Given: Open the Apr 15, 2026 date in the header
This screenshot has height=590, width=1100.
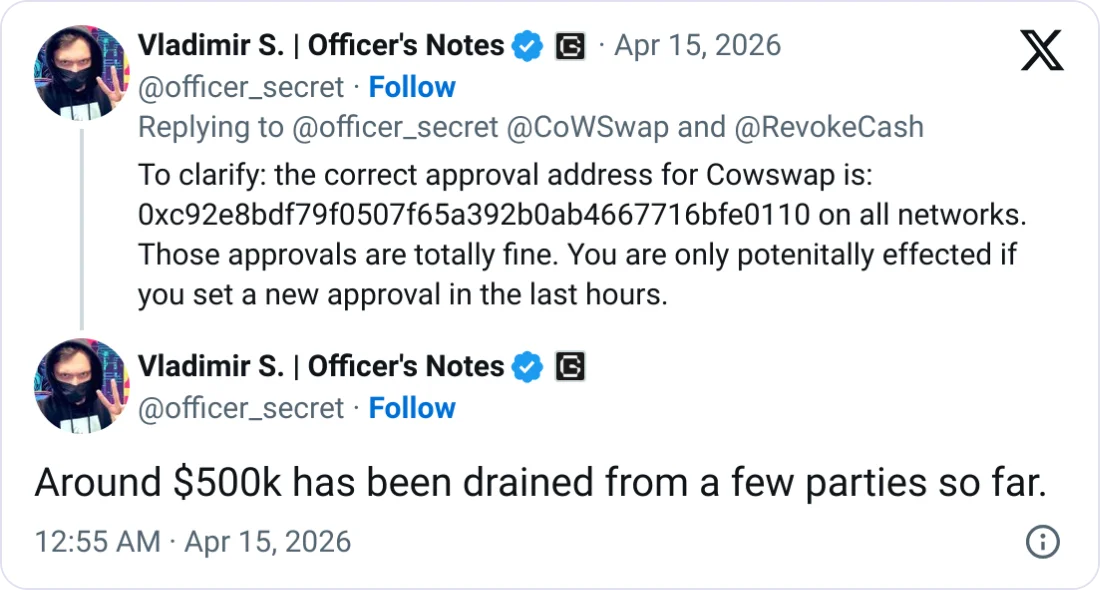Looking at the screenshot, I should [x=696, y=46].
